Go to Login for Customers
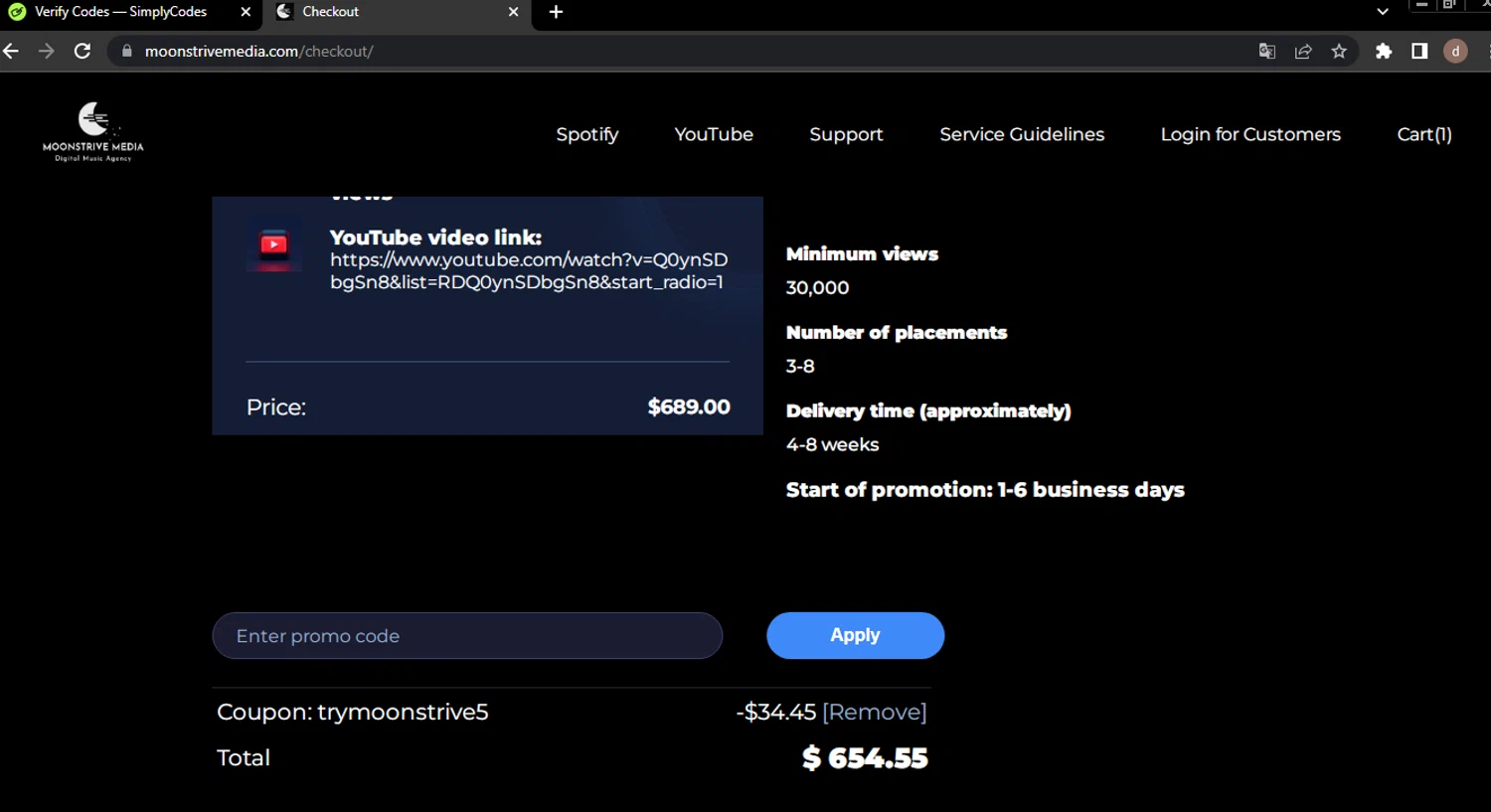This screenshot has width=1491, height=812. click(1250, 134)
